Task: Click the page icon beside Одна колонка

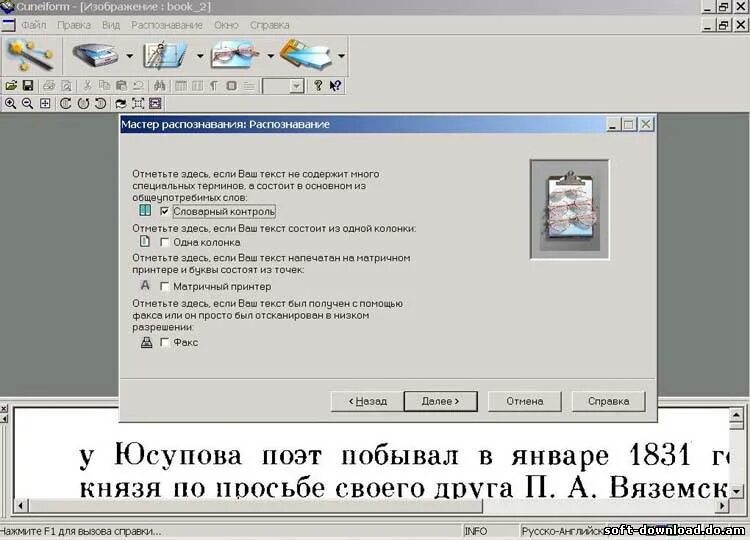Action: point(144,242)
